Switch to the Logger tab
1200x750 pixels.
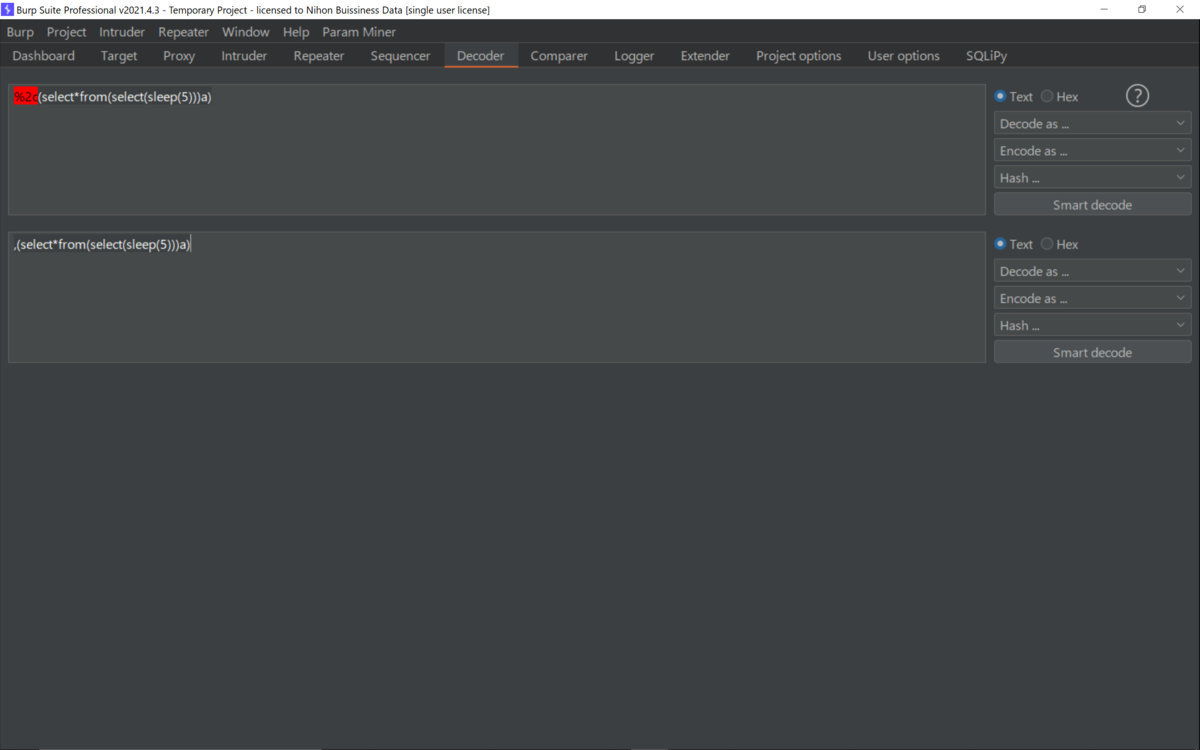[x=634, y=56]
